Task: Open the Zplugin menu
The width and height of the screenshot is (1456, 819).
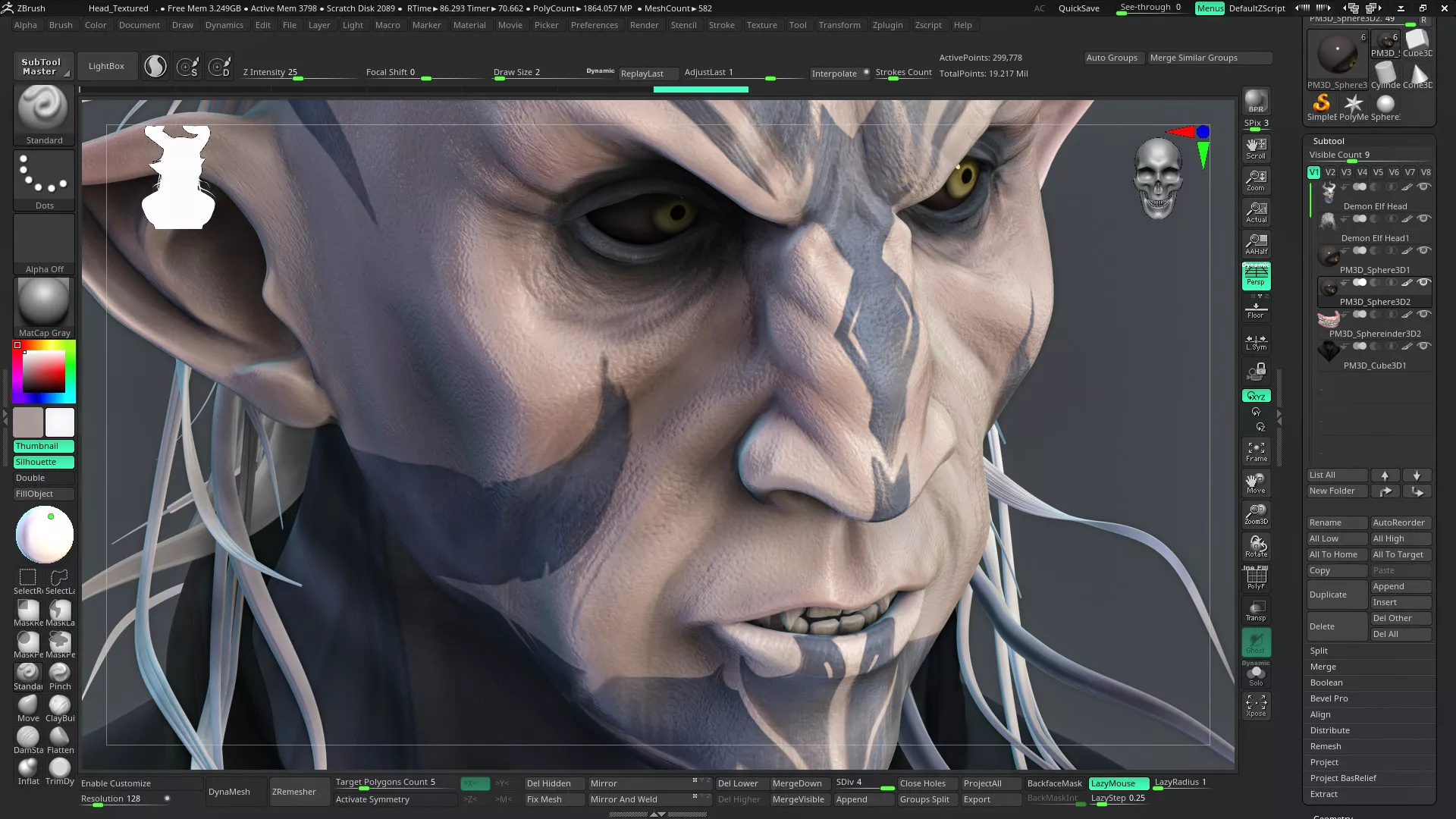Action: click(886, 25)
